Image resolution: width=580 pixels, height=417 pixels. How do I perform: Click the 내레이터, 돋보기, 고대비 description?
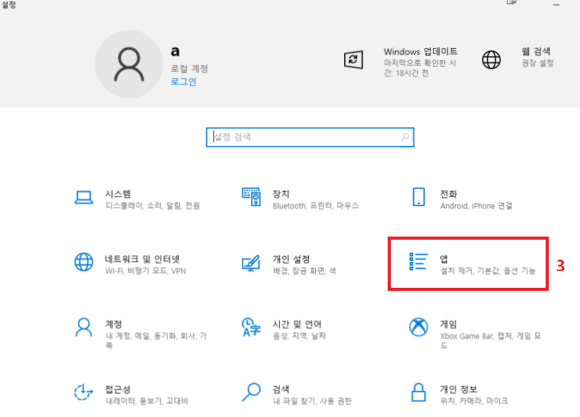[147, 401]
